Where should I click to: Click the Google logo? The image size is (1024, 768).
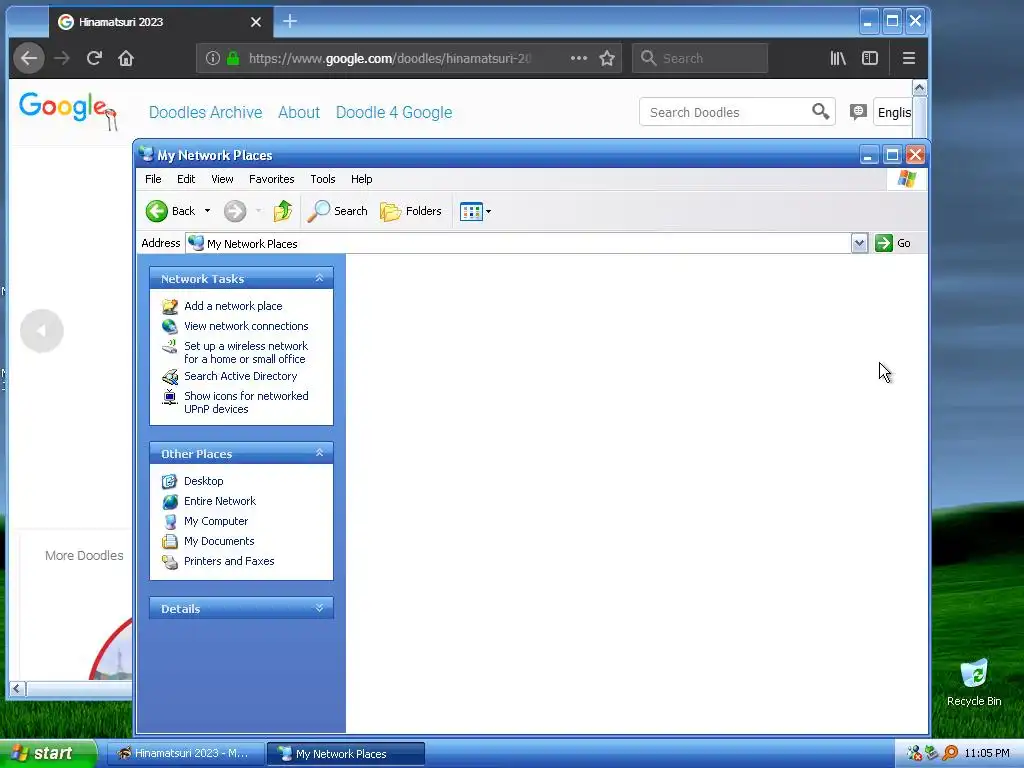(x=68, y=110)
